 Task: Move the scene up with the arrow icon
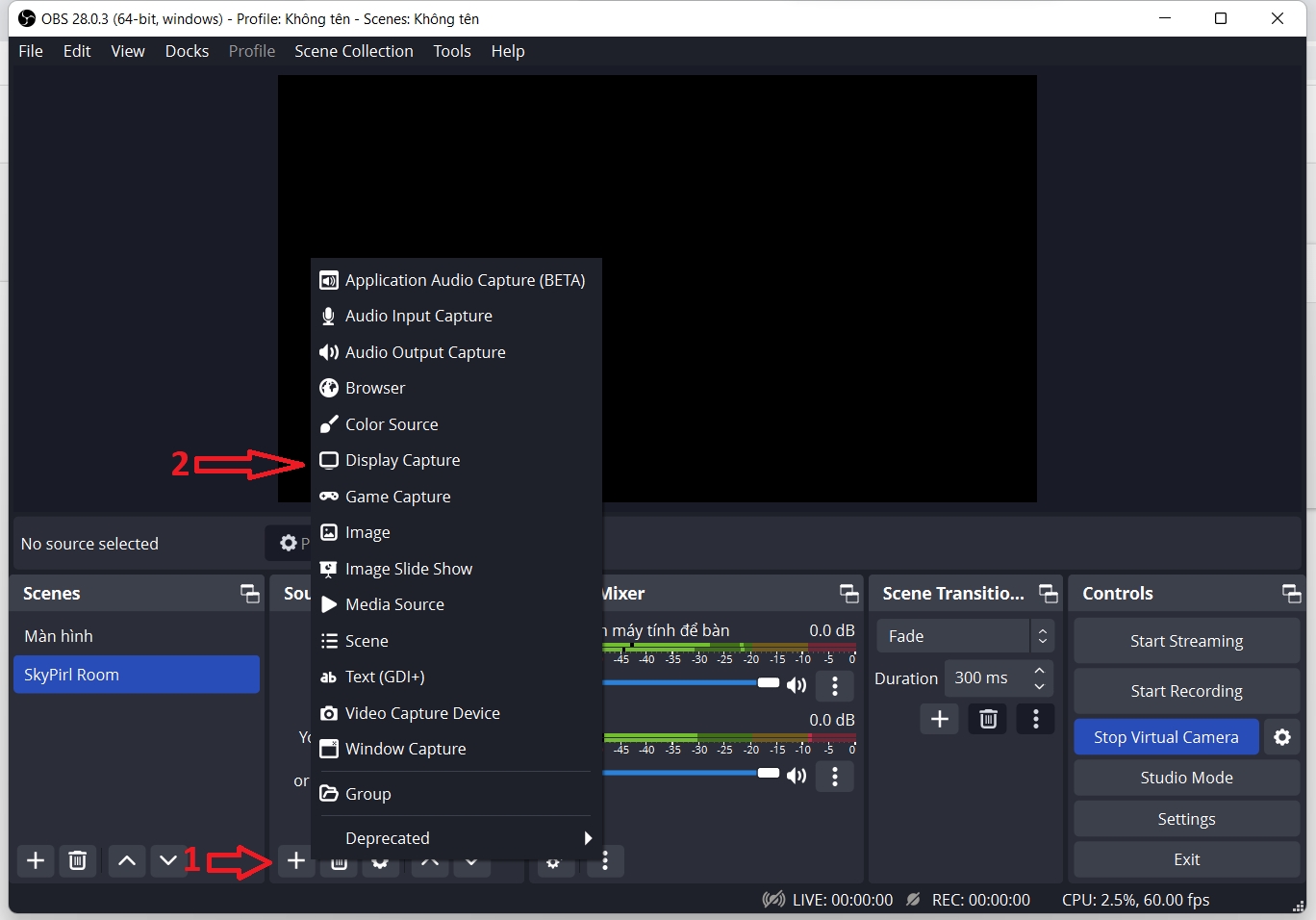point(127,860)
